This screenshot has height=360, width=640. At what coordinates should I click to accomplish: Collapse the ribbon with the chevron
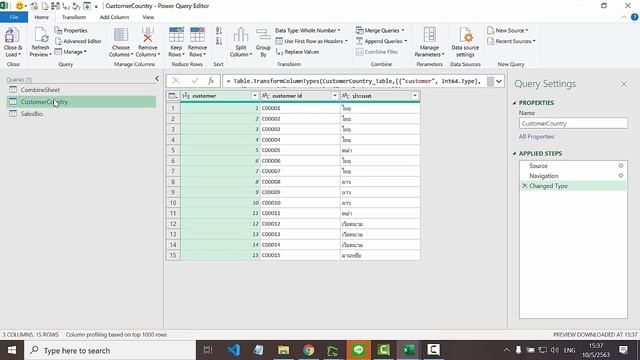pyautogui.click(x=624, y=17)
